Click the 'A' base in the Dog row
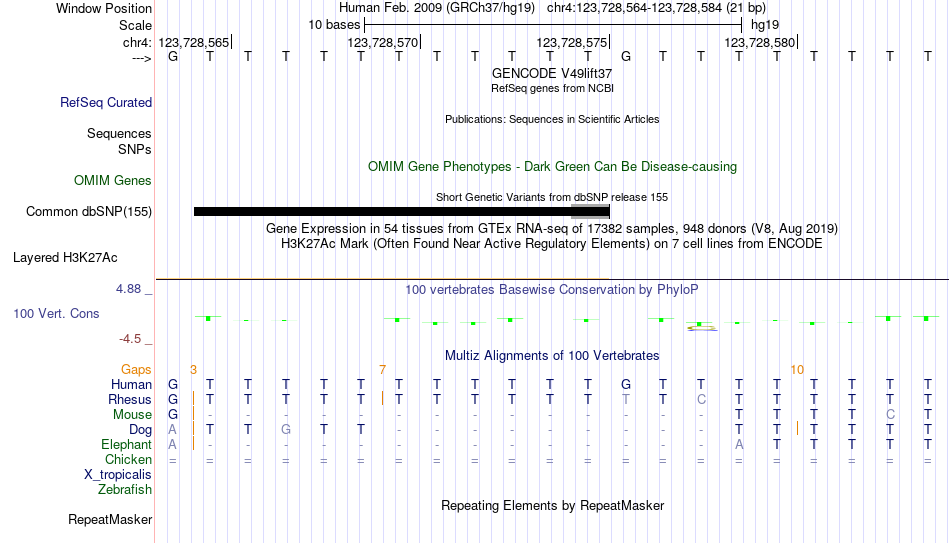 (173, 430)
